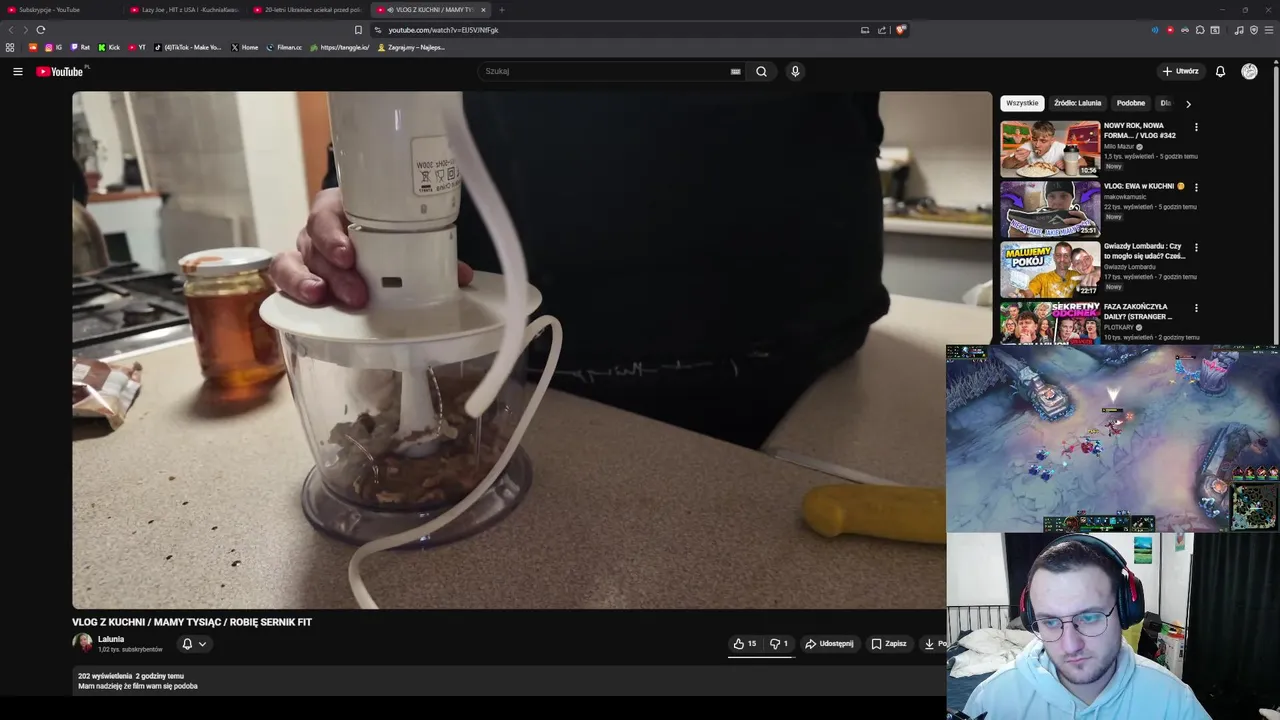Click the Utwórz create button
The width and height of the screenshot is (1280, 720).
pyautogui.click(x=1180, y=71)
